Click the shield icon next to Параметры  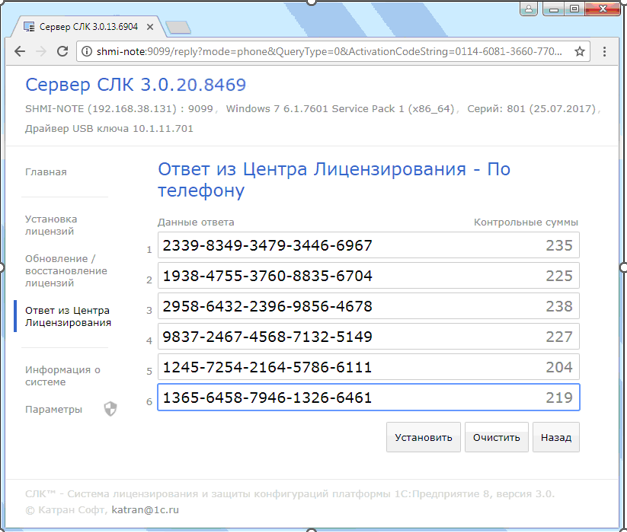(110, 409)
